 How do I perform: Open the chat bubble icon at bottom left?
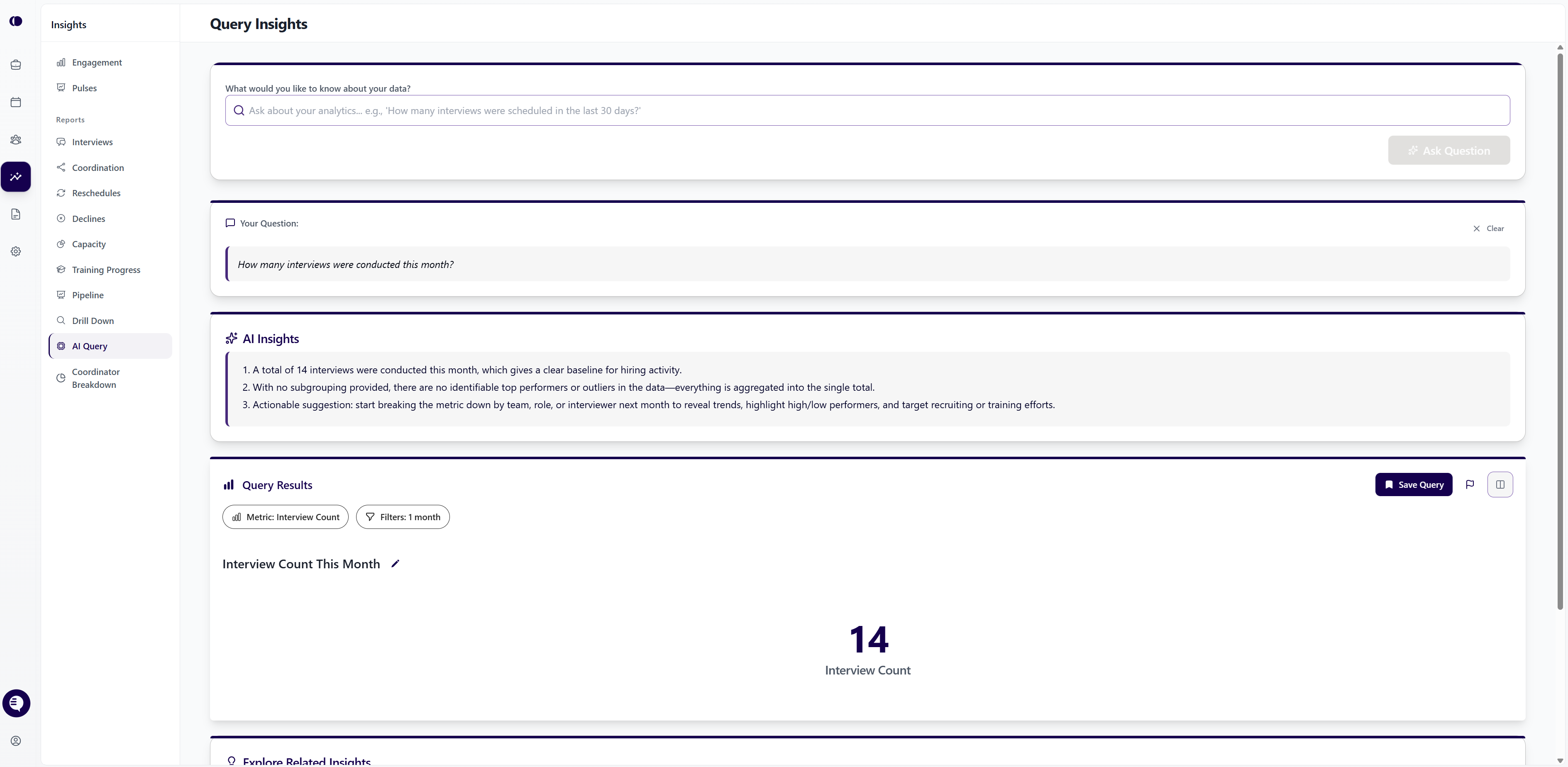click(17, 703)
